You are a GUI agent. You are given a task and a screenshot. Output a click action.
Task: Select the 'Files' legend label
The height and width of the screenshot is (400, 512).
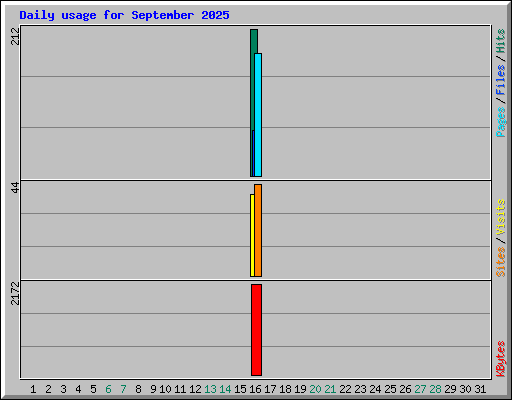[x=500, y=80]
